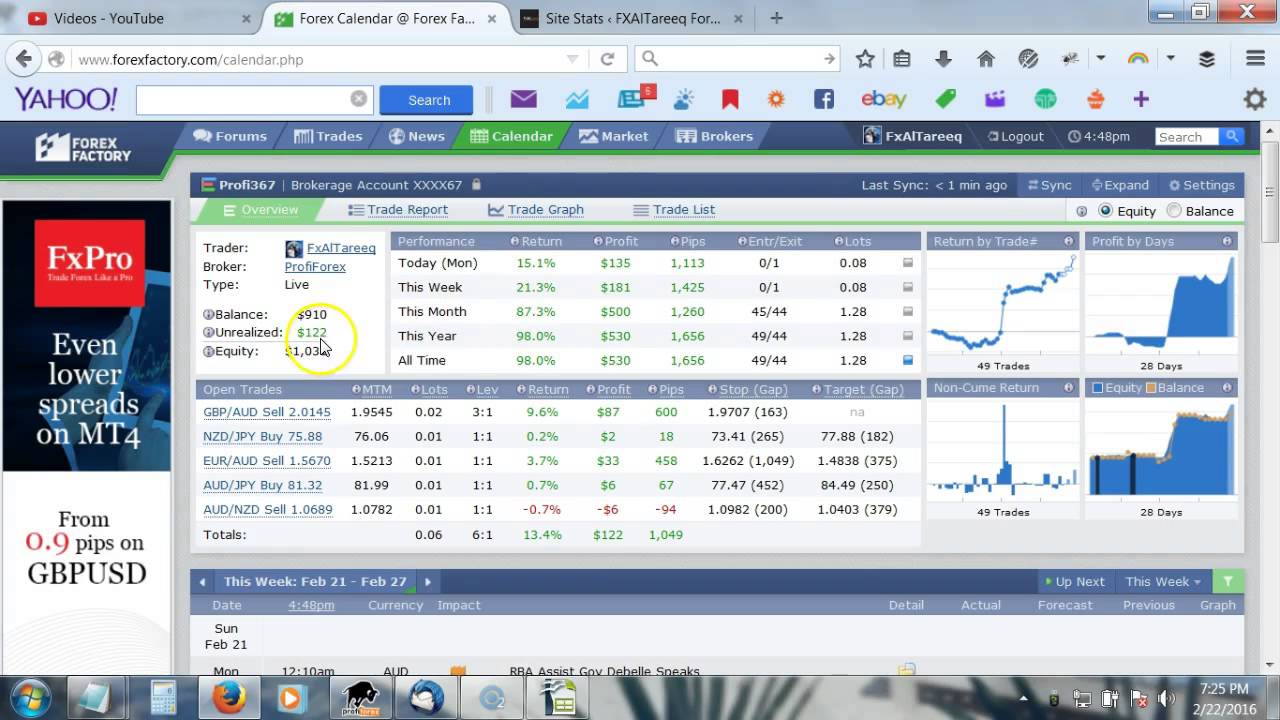Reload the page with refresh icon
The image size is (1280, 720).
(x=607, y=59)
